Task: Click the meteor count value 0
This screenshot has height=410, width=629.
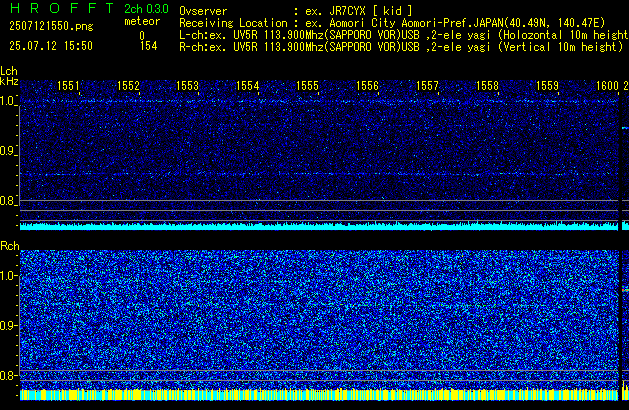Action: click(142, 36)
